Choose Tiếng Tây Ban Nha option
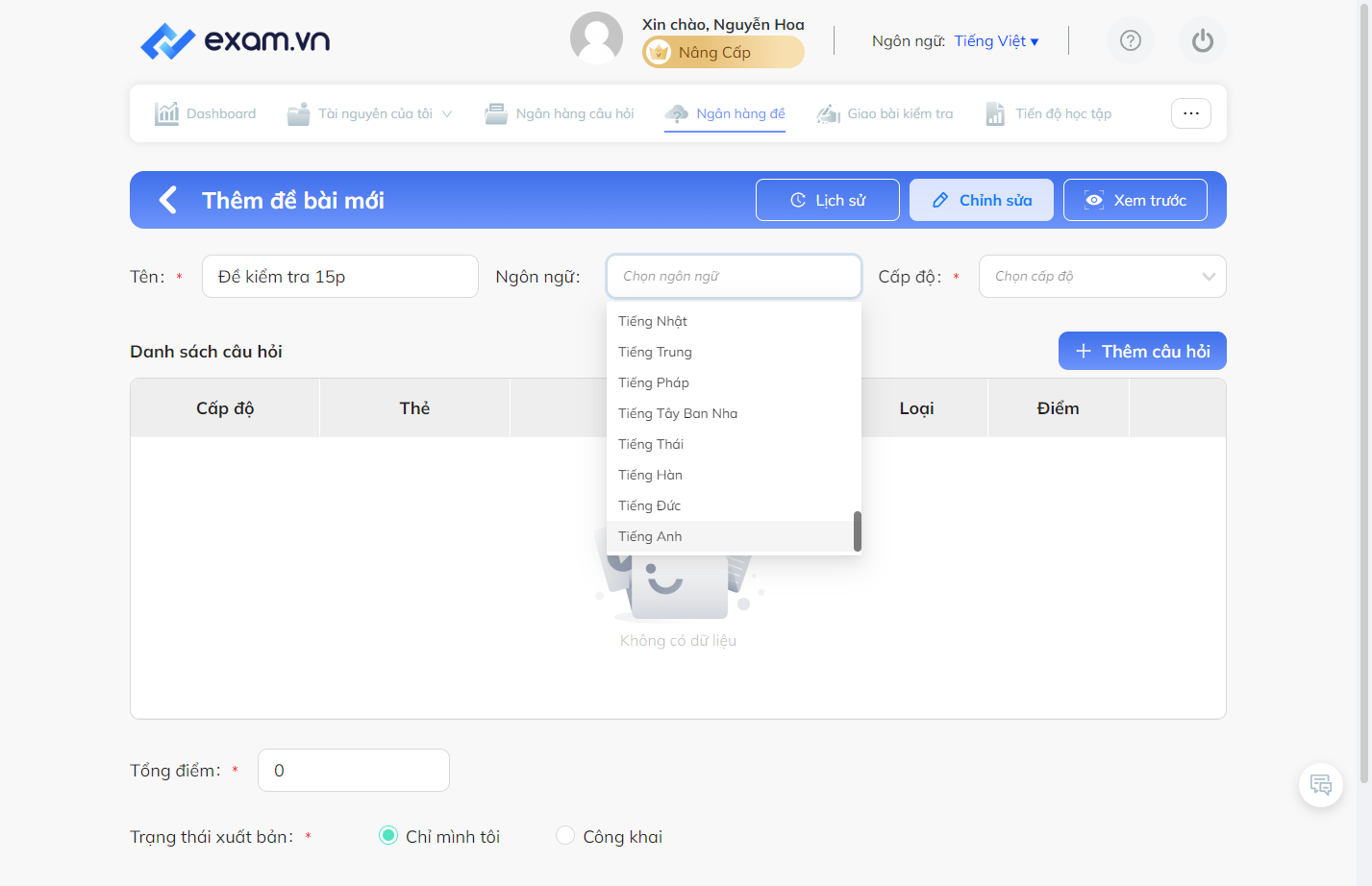Image resolution: width=1372 pixels, height=886 pixels. [734, 413]
